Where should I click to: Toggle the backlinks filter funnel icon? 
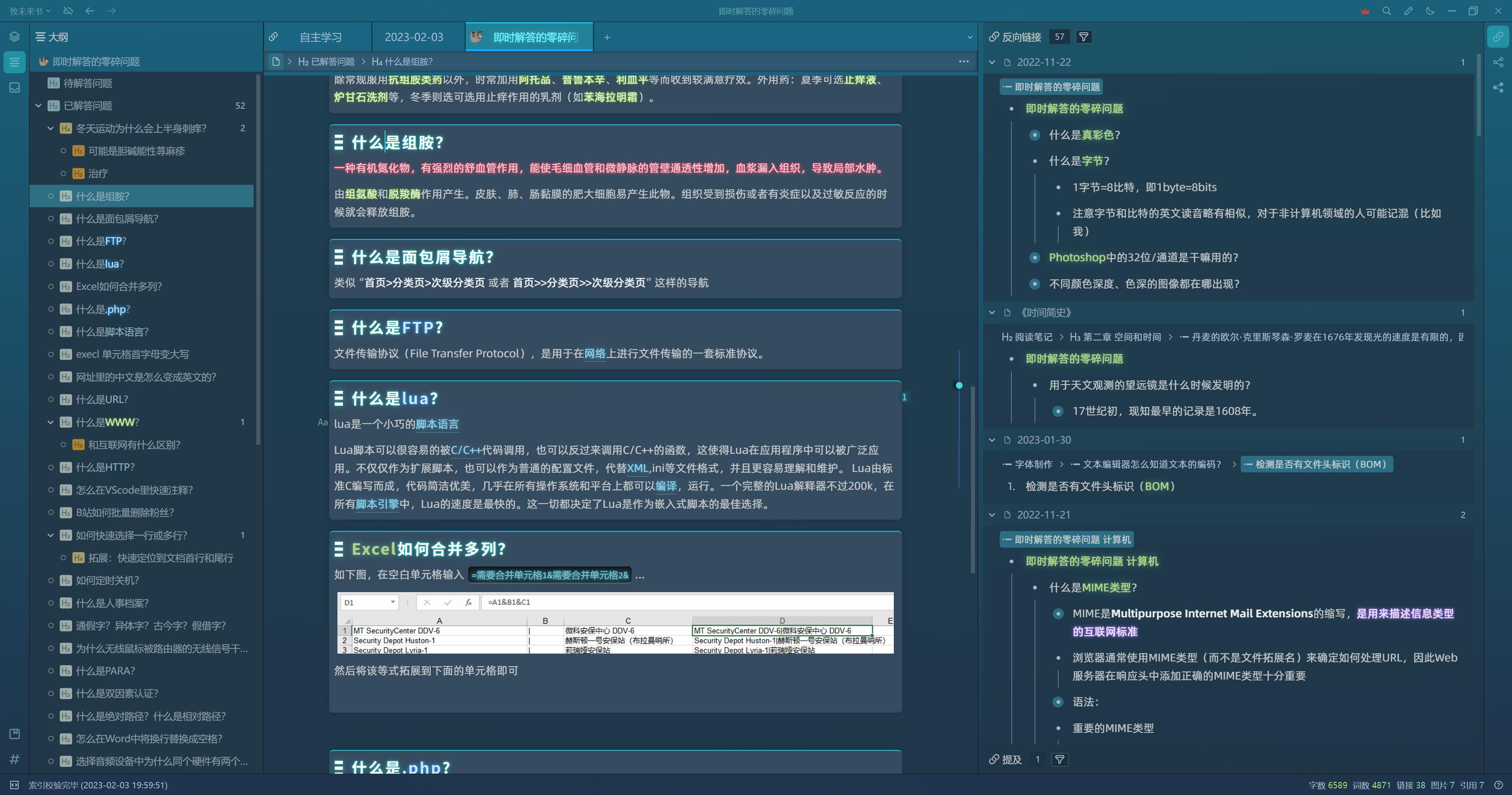click(1084, 36)
